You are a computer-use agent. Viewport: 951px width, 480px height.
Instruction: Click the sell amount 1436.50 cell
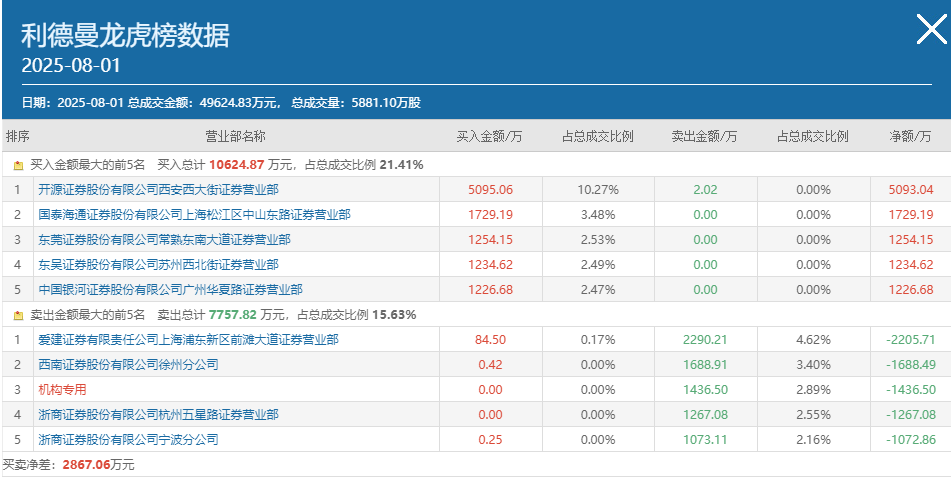(705, 389)
